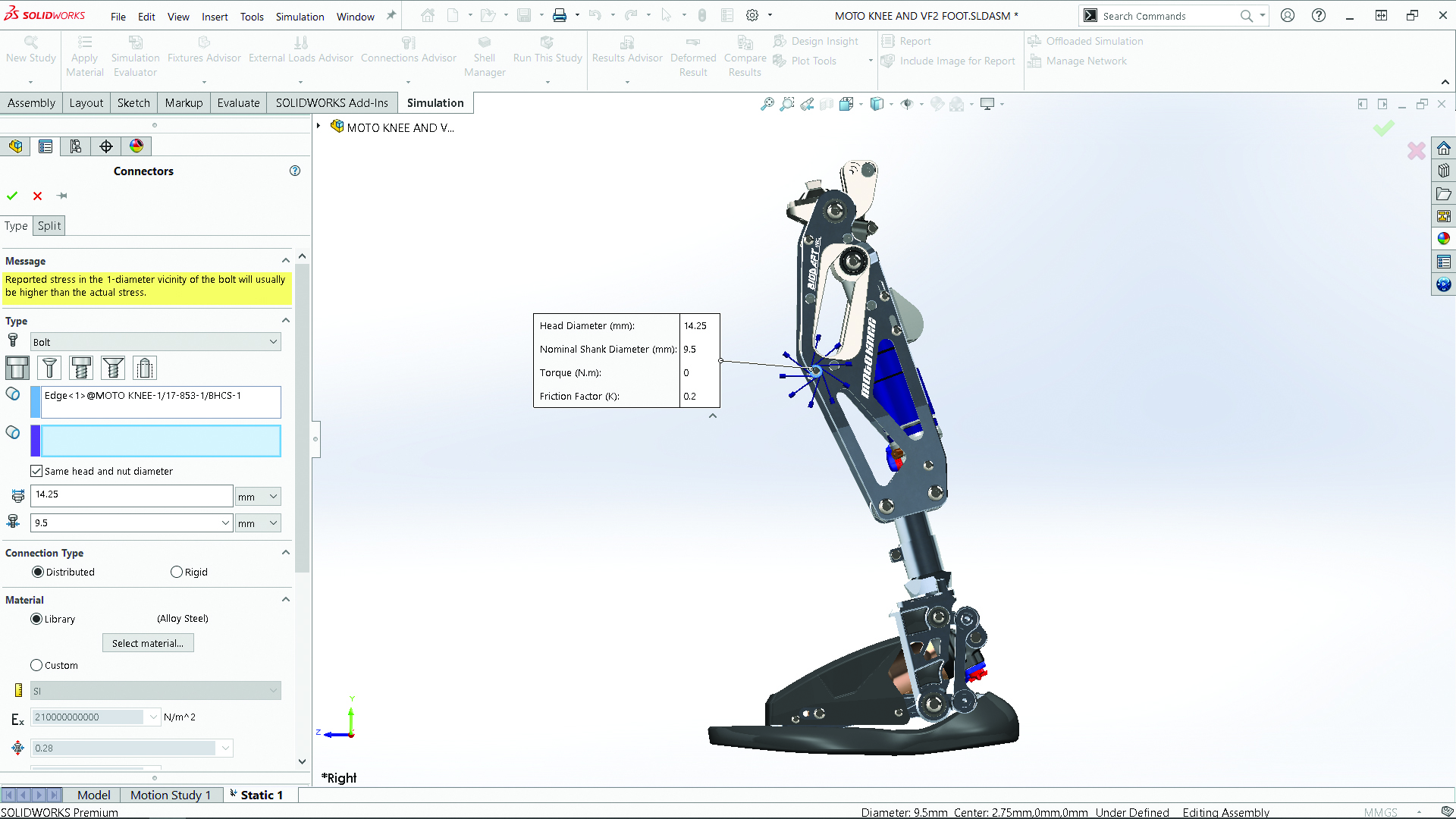Open the DisplayManager color sphere tab
This screenshot has height=819, width=1456.
(x=136, y=146)
